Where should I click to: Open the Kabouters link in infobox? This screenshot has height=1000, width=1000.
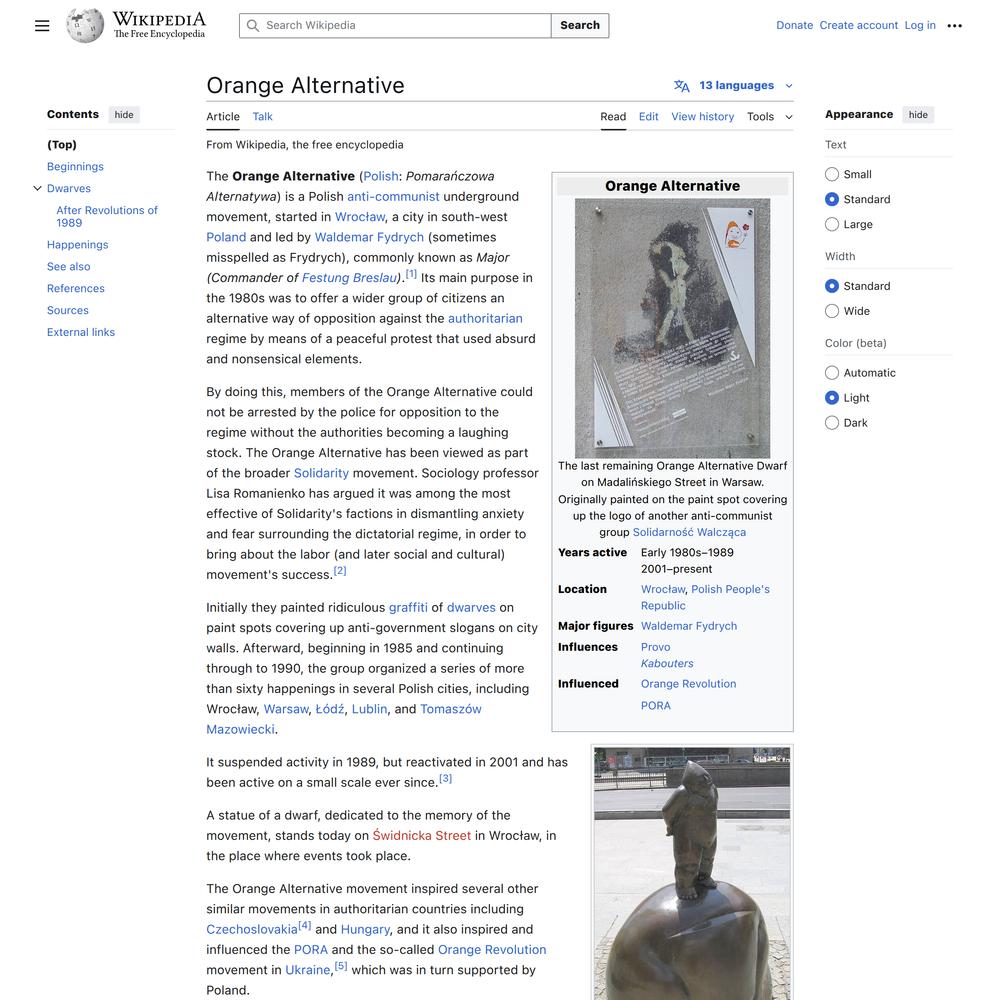point(667,663)
